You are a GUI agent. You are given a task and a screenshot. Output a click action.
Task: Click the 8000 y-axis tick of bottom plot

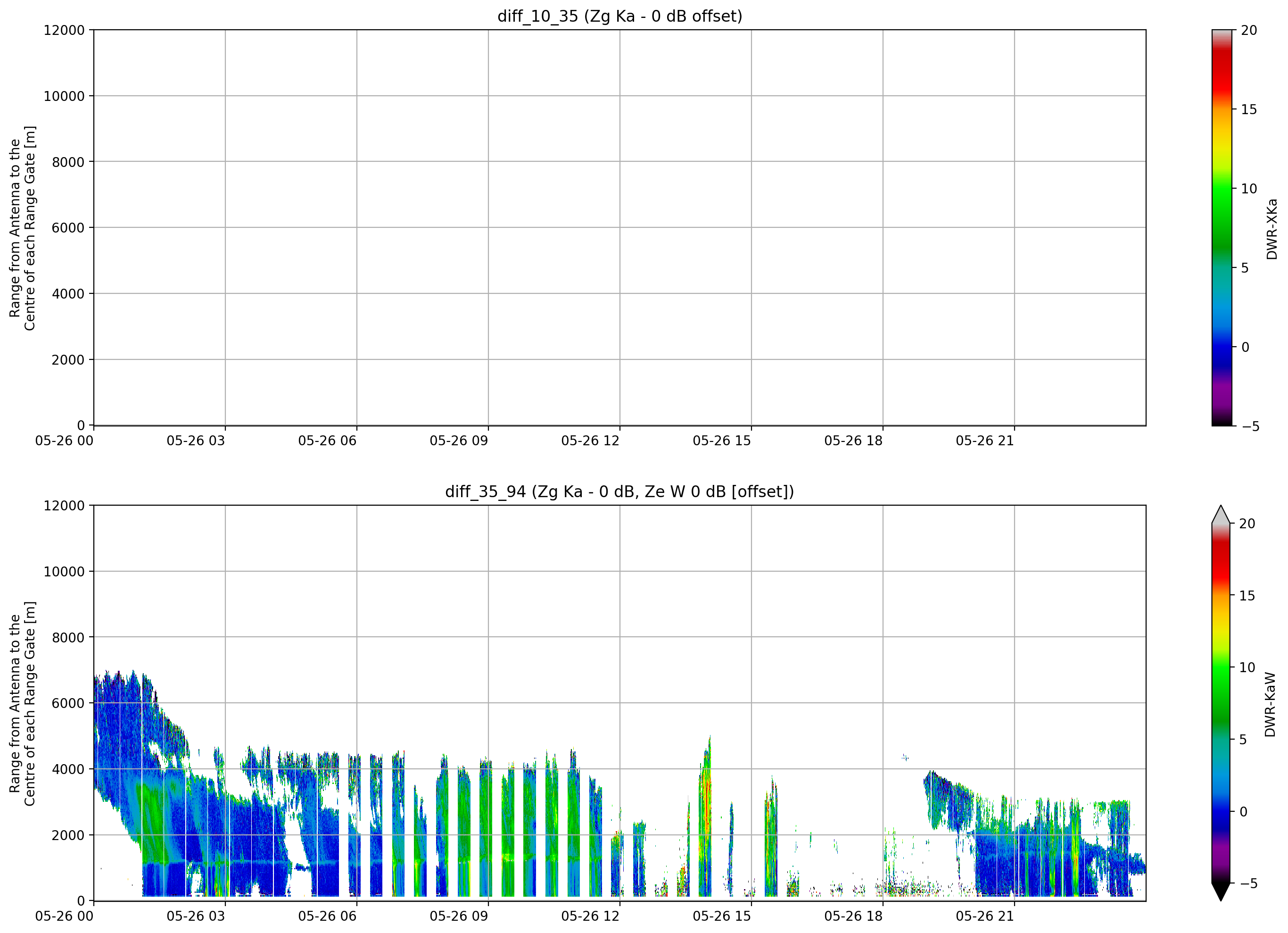pos(68,638)
